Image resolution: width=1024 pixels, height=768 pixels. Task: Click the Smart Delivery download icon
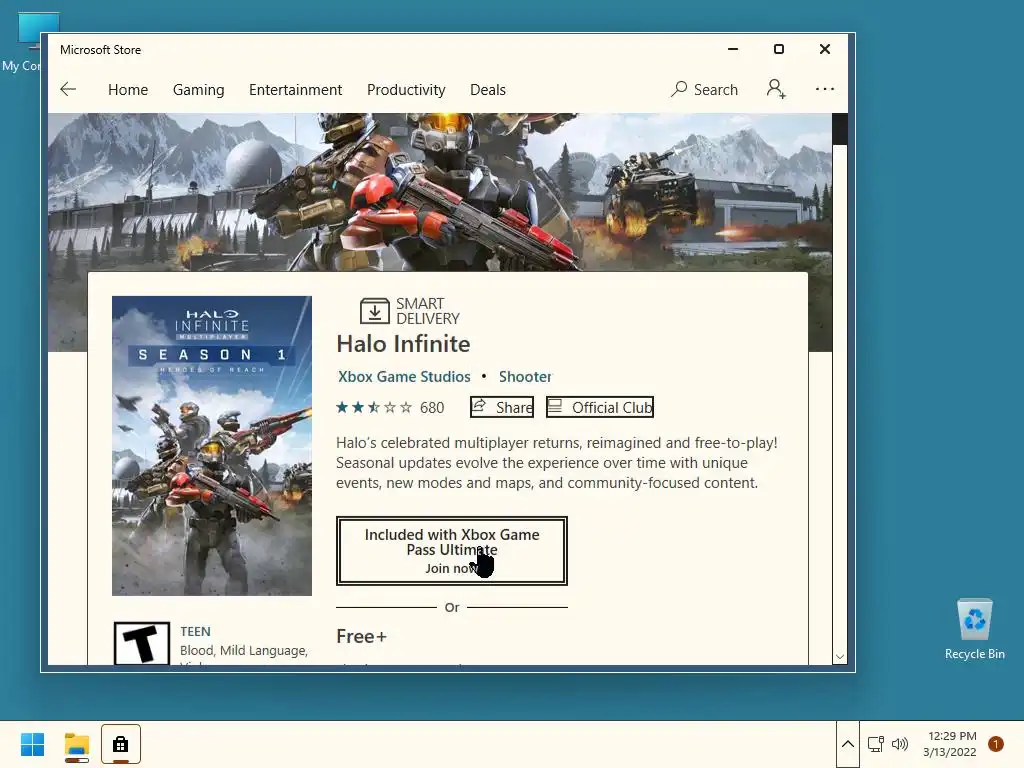point(374,311)
